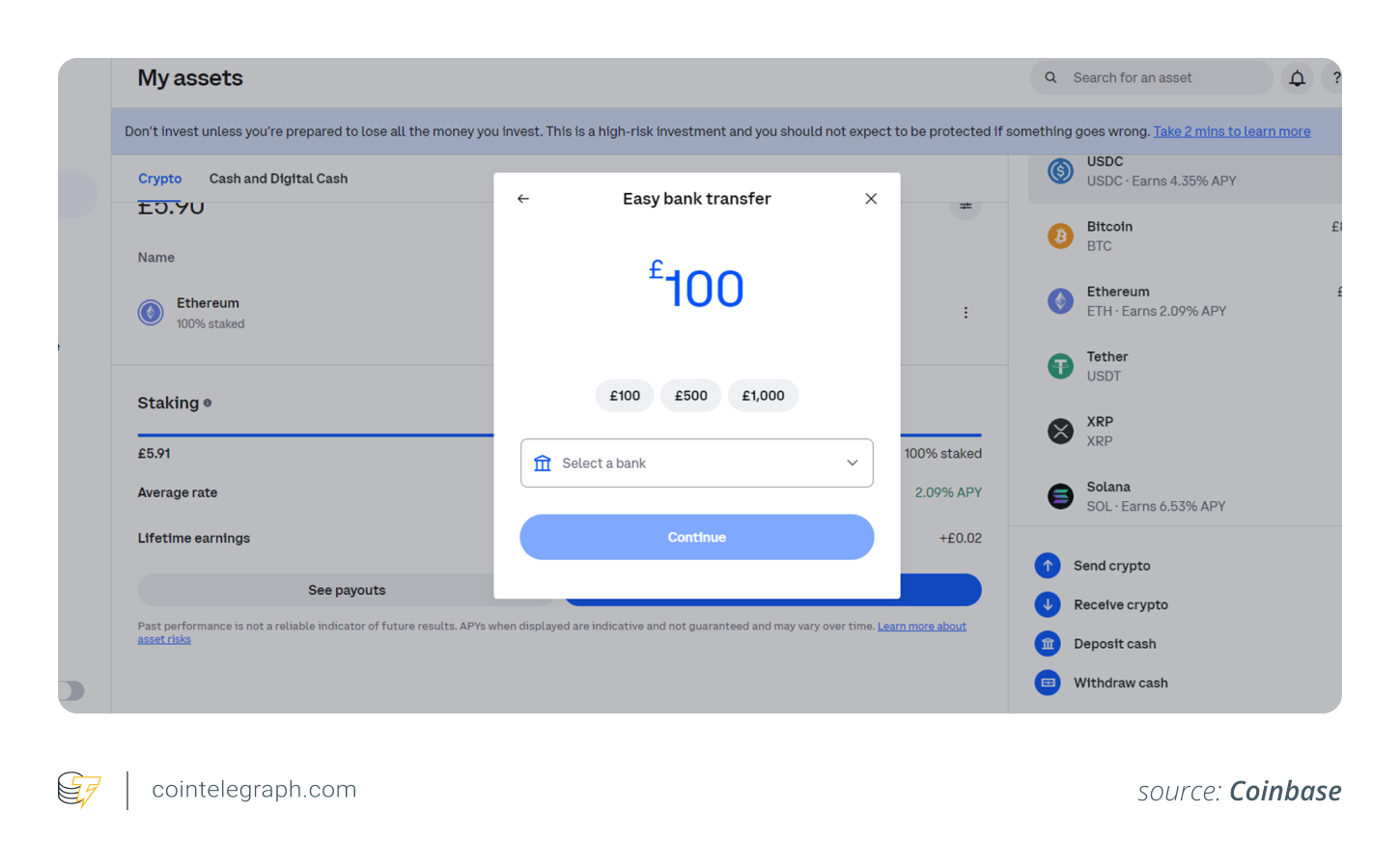This screenshot has height=868, width=1400.
Task: Click the back arrow in Easy bank transfer
Action: point(522,198)
